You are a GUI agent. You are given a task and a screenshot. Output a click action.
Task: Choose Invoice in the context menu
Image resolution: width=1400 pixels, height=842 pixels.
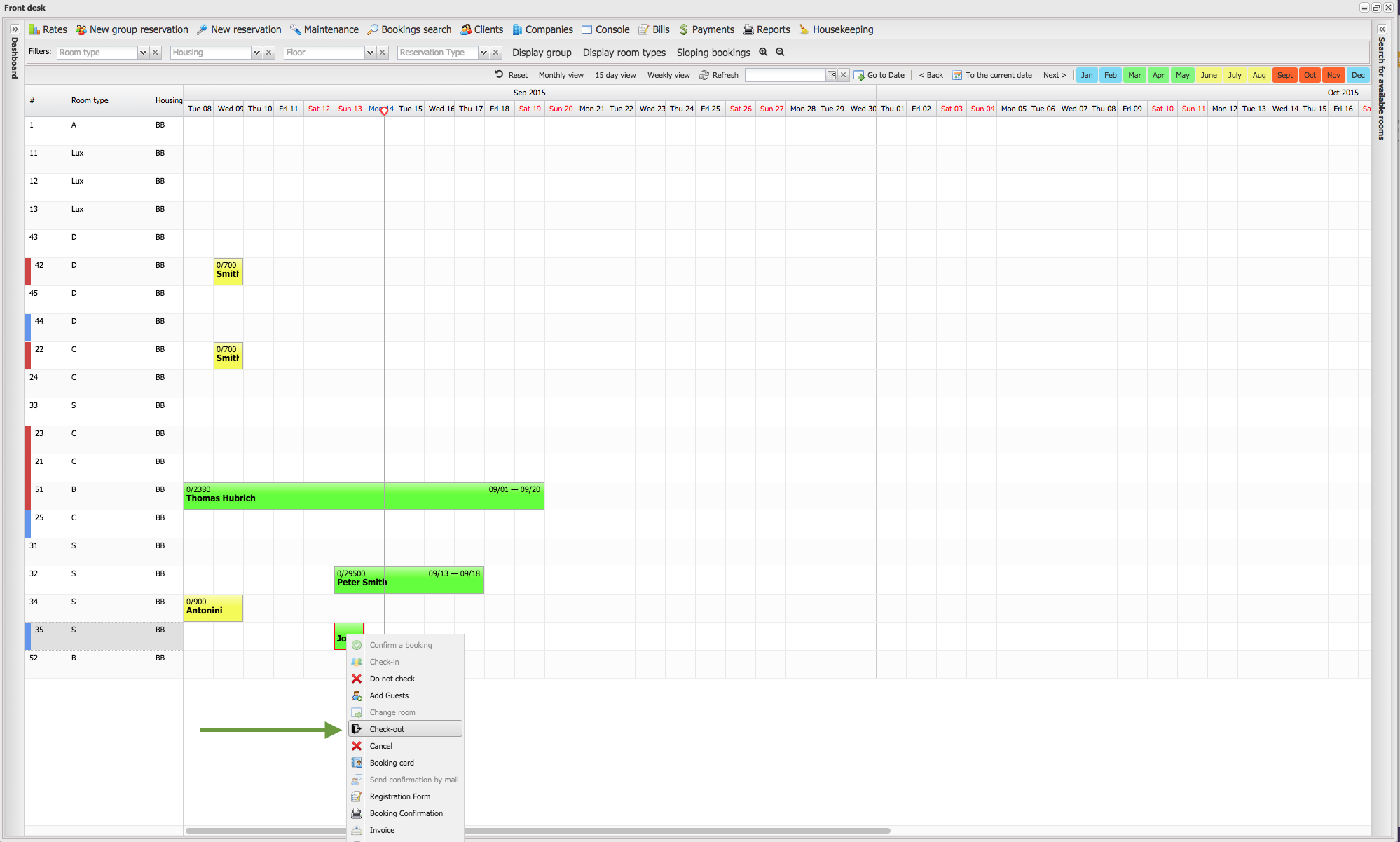pyautogui.click(x=406, y=830)
